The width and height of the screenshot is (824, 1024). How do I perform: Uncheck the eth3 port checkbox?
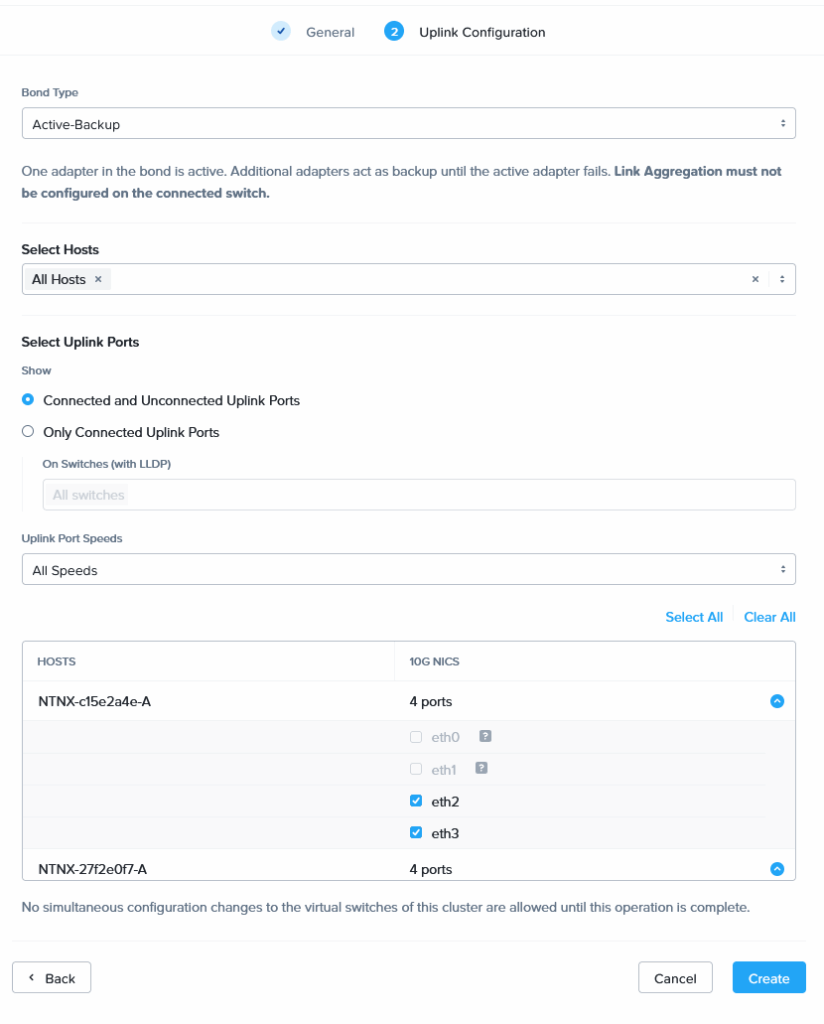(416, 833)
